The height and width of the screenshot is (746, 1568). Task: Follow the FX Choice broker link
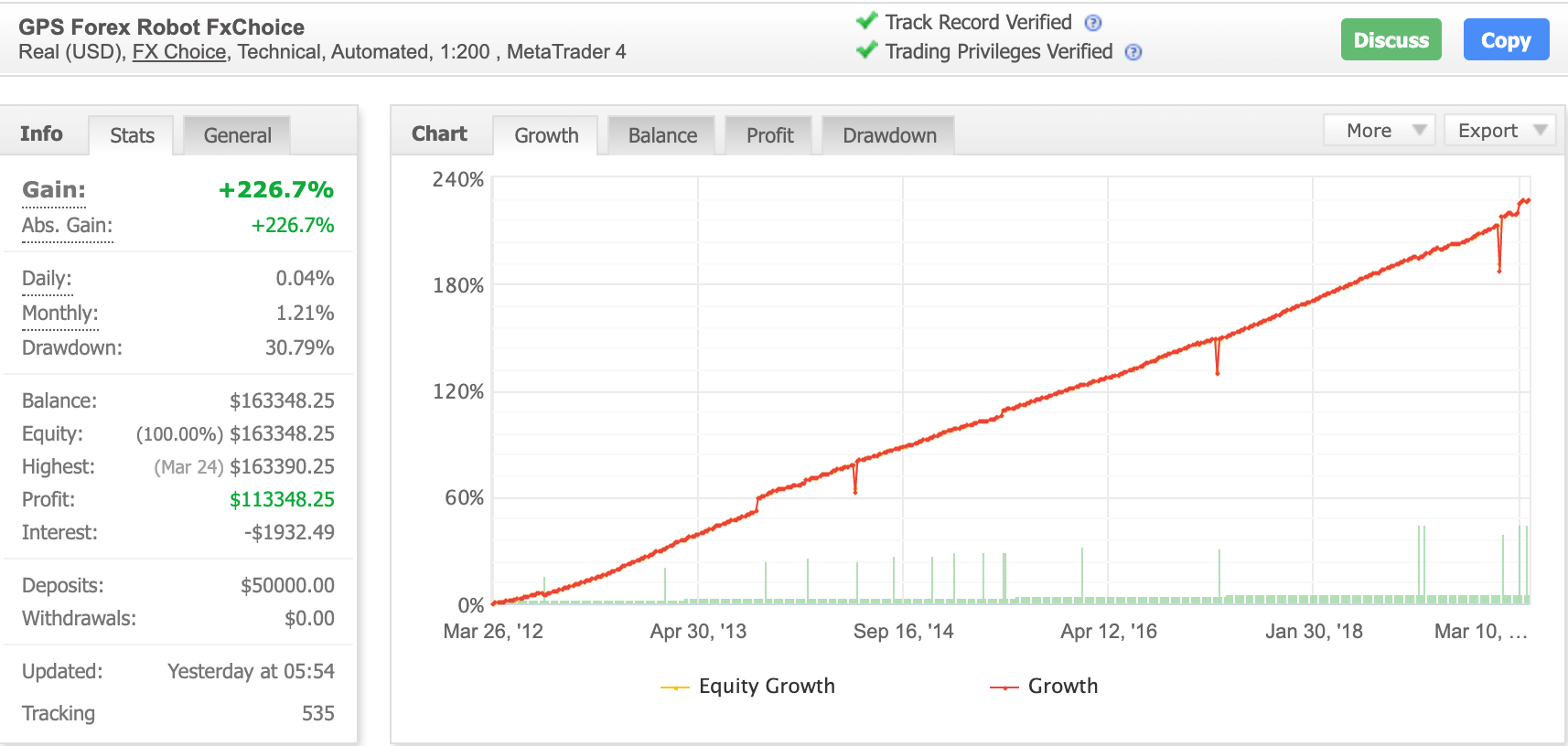179,52
